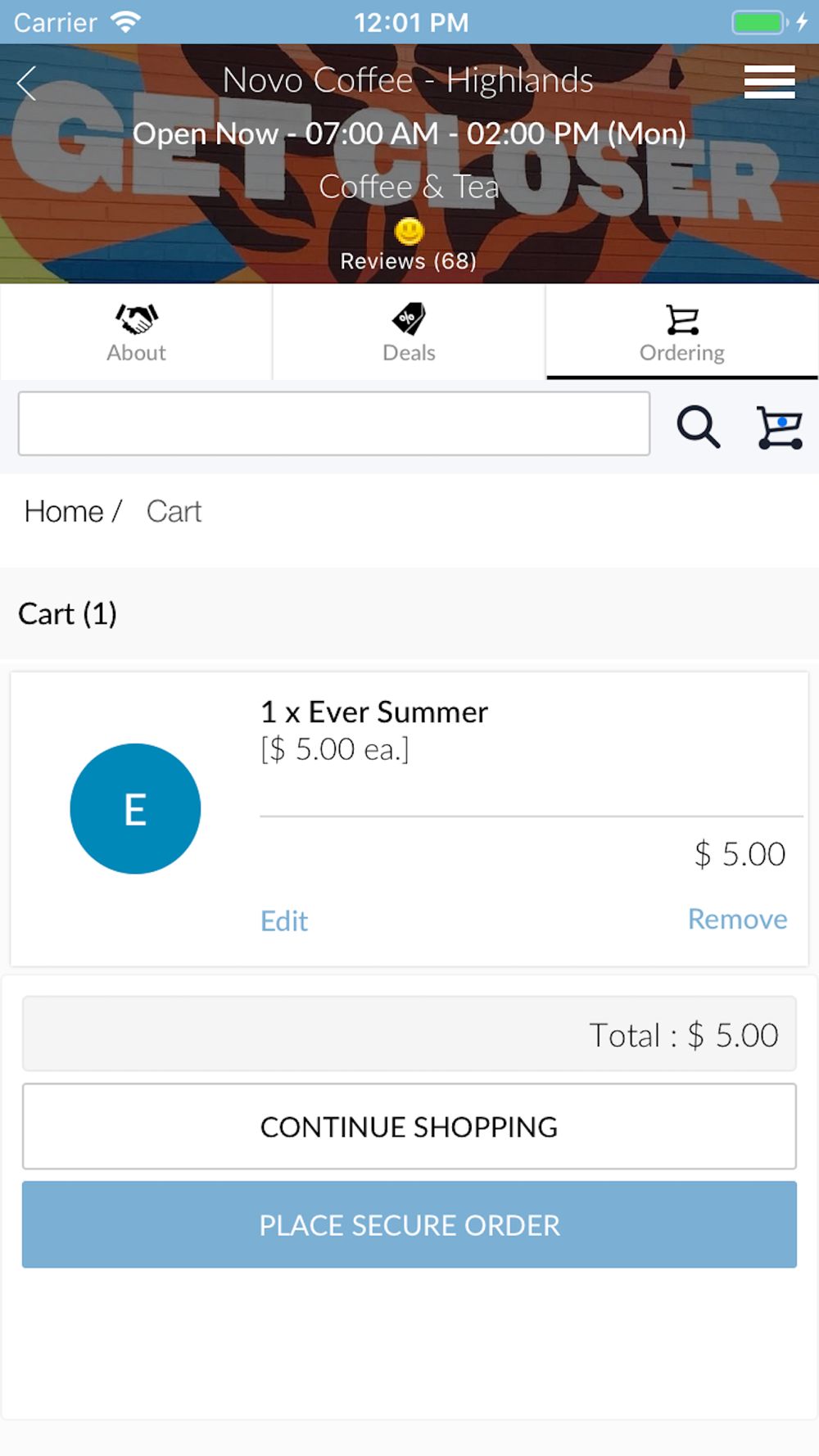Screen dimensions: 819x1456
Task: Remove Ever Summer from cart
Action: [737, 920]
